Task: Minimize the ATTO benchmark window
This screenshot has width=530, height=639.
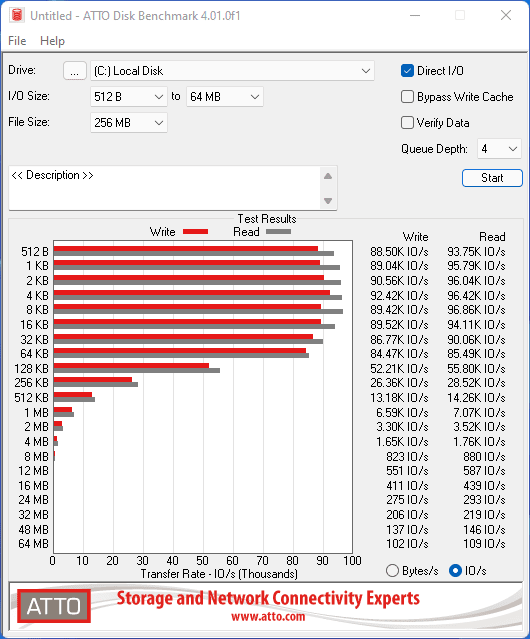Action: click(x=415, y=15)
